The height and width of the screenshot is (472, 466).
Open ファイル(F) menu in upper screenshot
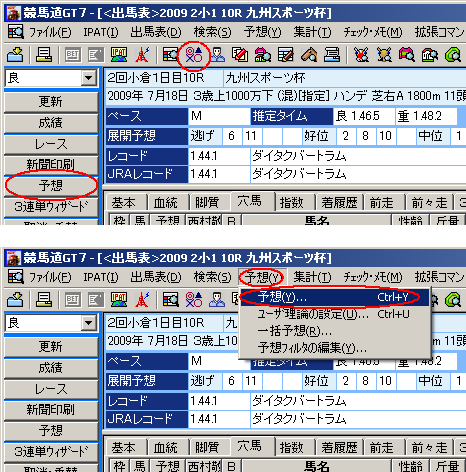tap(50, 32)
